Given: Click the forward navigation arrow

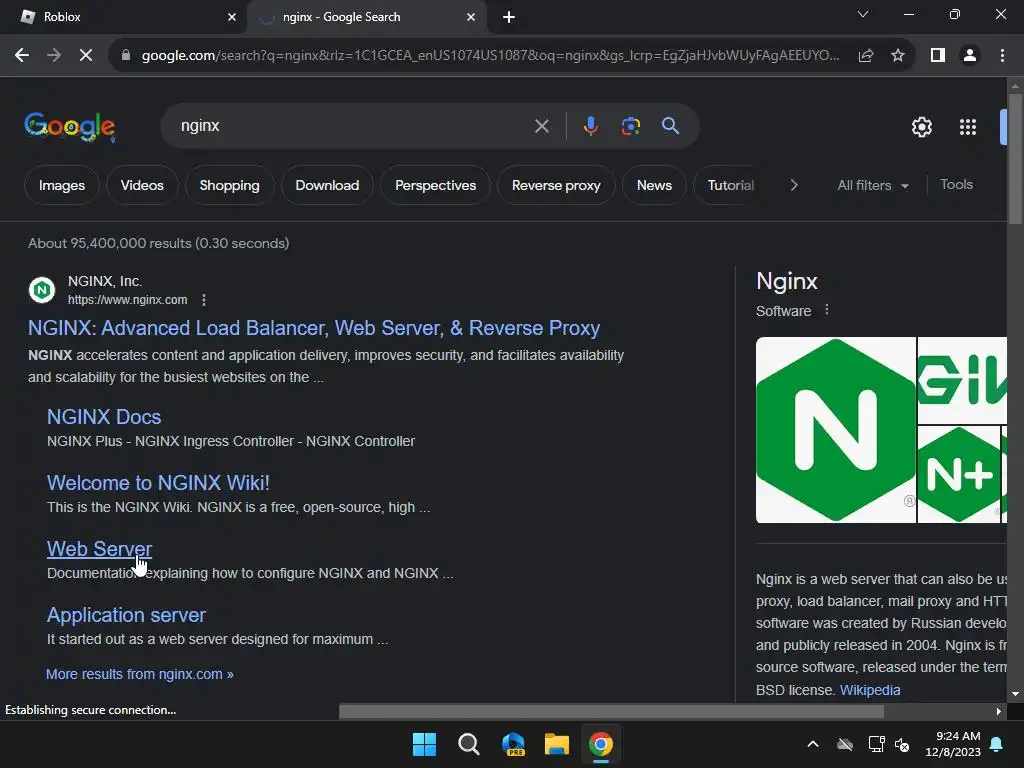Looking at the screenshot, I should 54,56.
